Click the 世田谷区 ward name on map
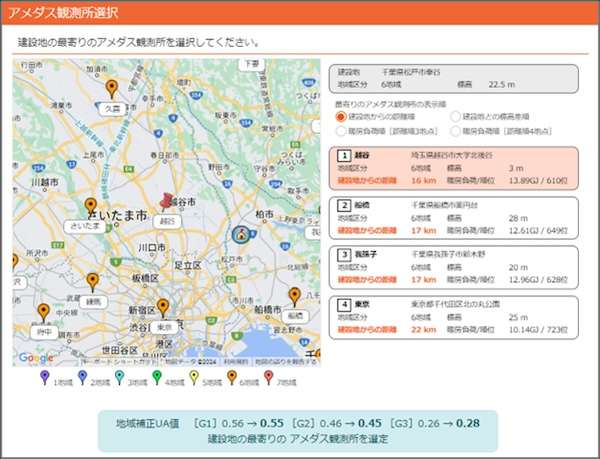600x459 pixels. [120, 350]
